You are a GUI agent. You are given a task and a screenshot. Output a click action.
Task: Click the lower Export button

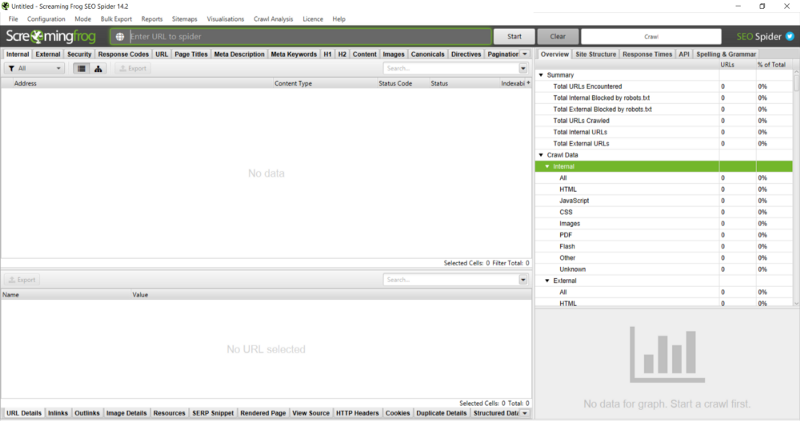click(22, 280)
